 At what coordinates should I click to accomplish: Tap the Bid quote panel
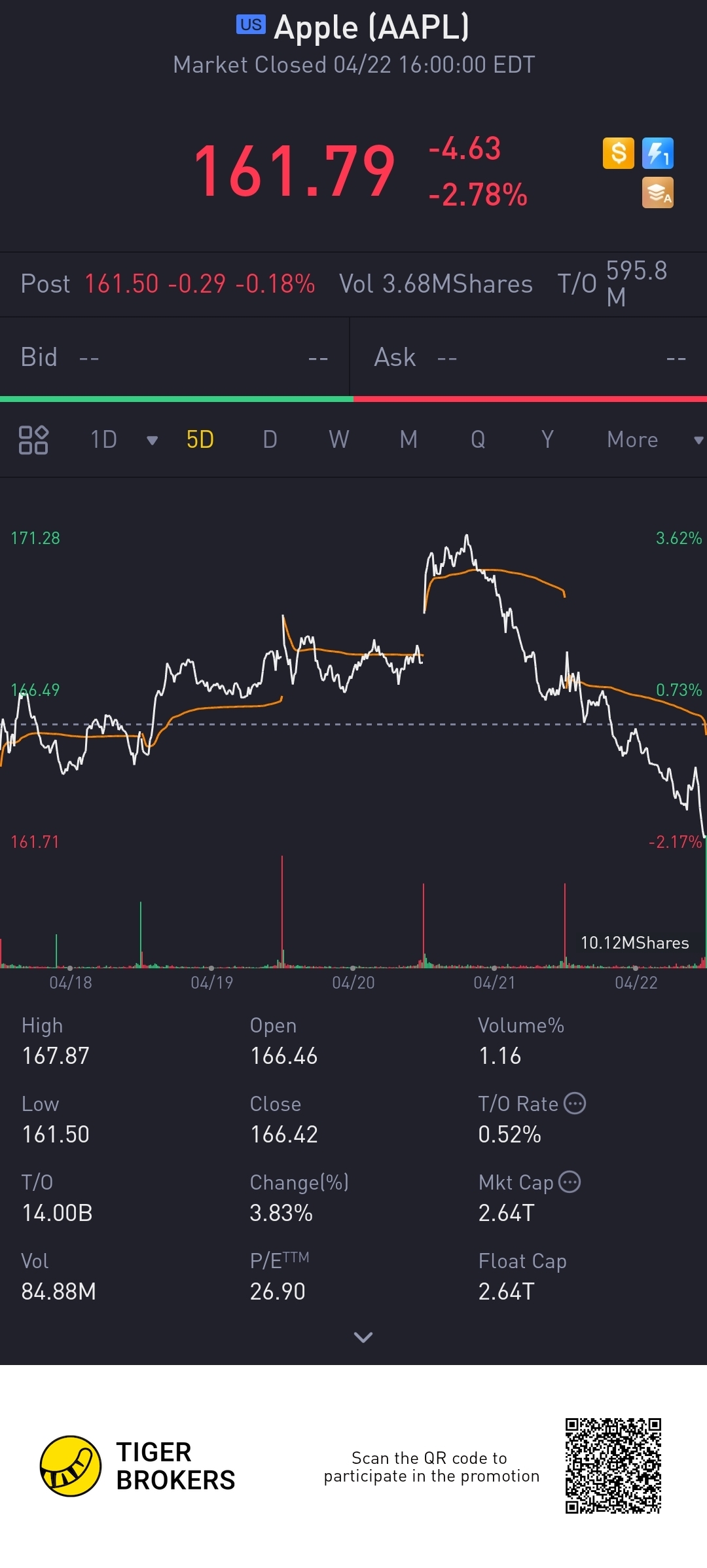click(x=174, y=357)
